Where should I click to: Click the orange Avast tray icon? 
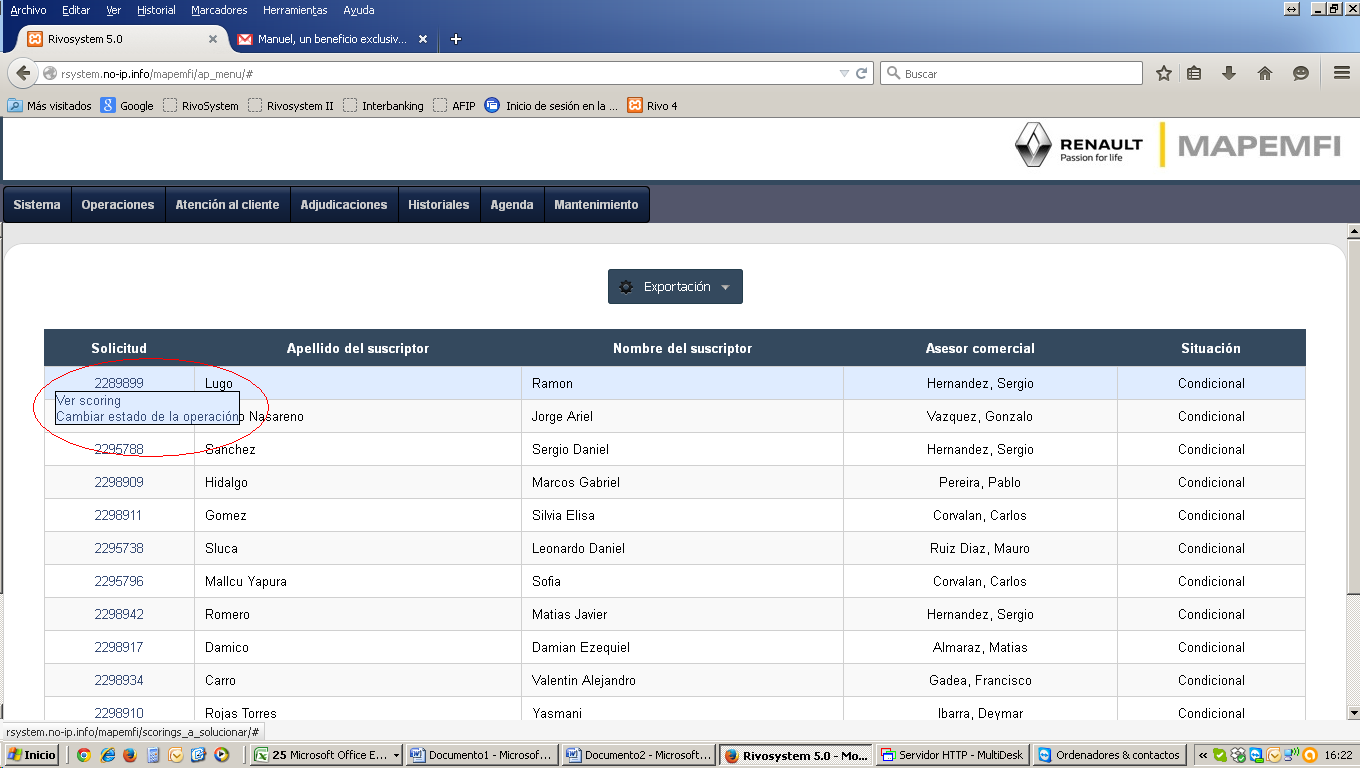(1309, 755)
